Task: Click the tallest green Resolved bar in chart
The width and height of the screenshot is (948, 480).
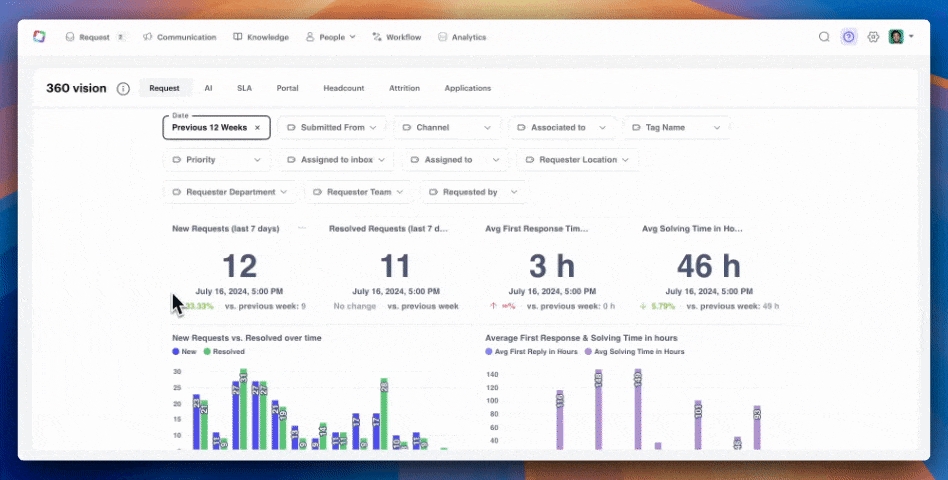Action: [243, 410]
